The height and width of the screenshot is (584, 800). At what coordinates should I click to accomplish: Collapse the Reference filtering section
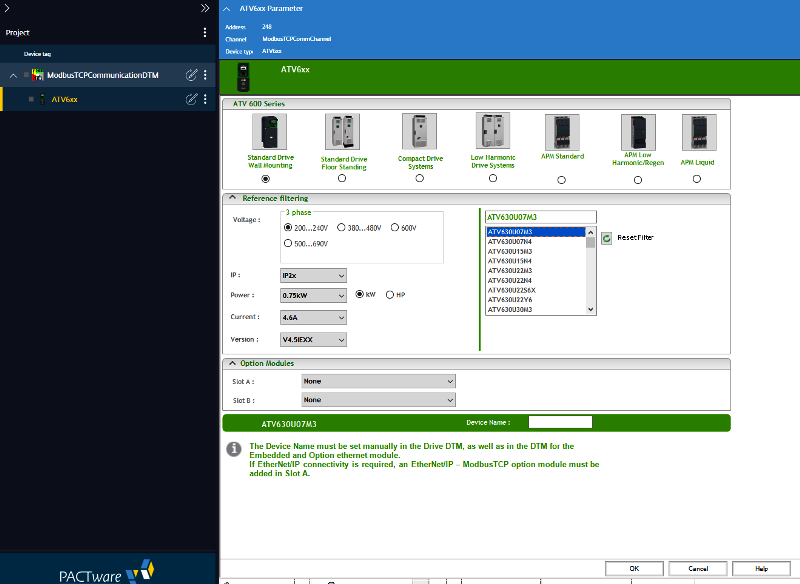point(232,198)
